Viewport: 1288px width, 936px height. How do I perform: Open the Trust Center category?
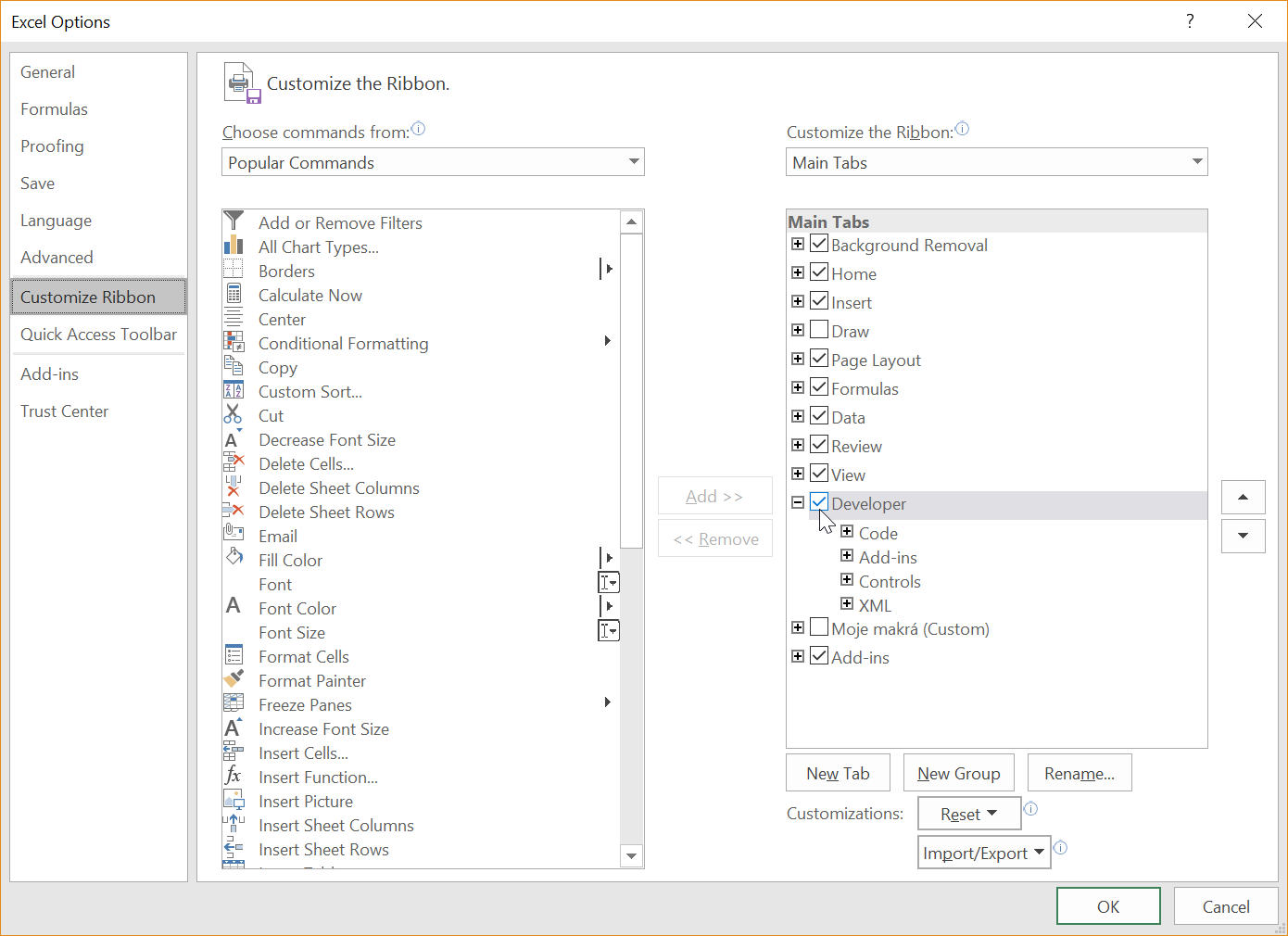(x=98, y=411)
